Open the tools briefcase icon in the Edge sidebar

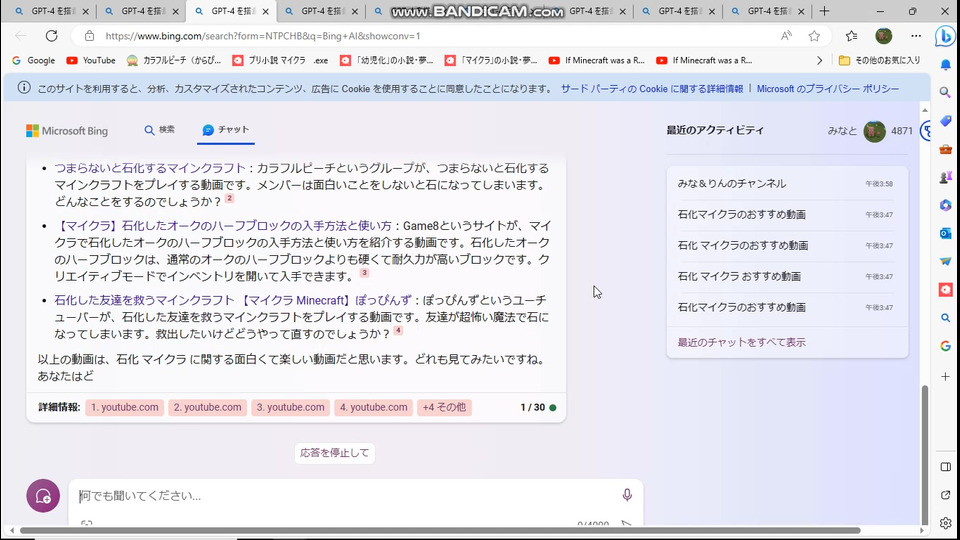[x=945, y=149]
